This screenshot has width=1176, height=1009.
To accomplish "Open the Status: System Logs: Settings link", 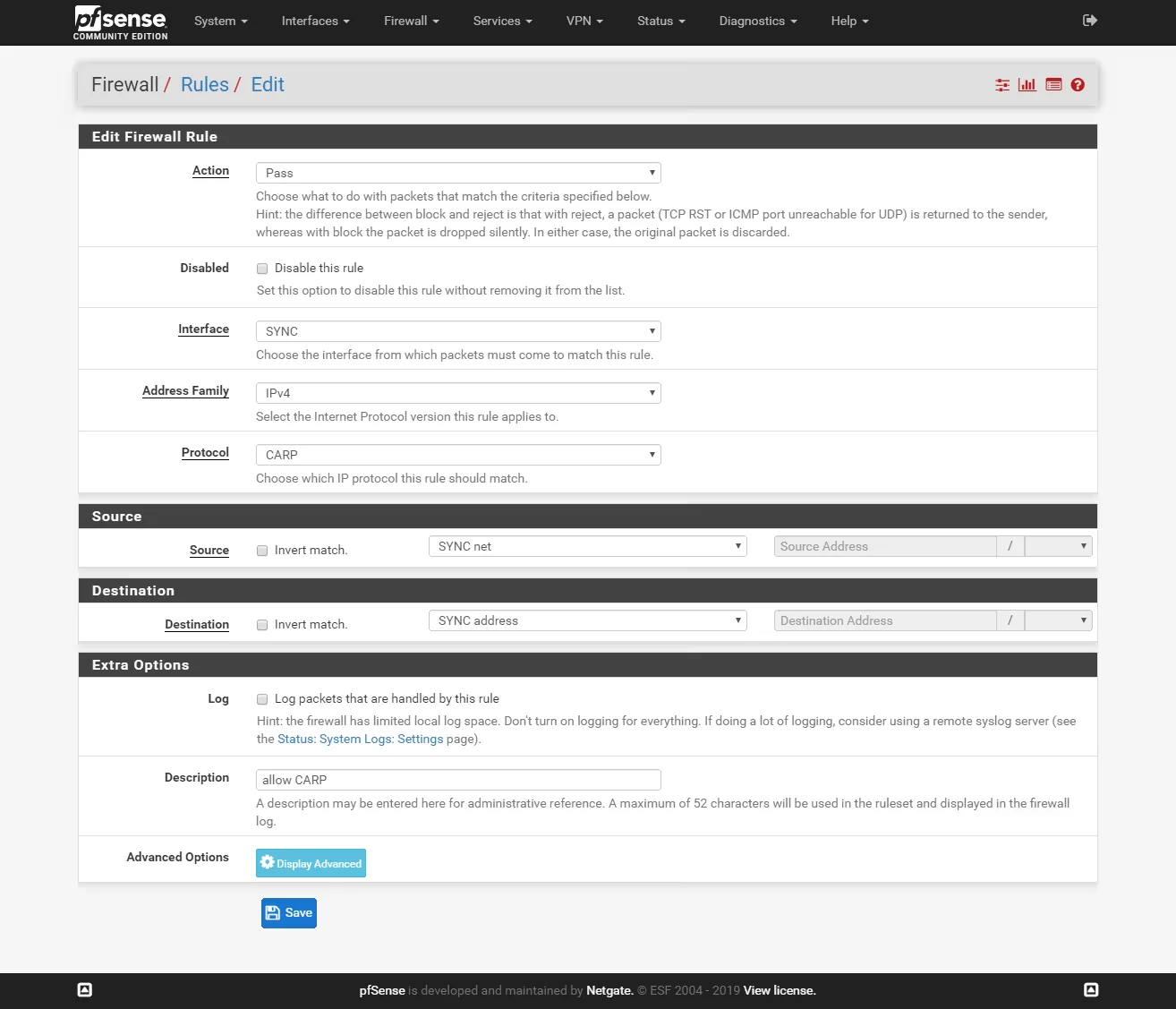I will pyautogui.click(x=360, y=739).
